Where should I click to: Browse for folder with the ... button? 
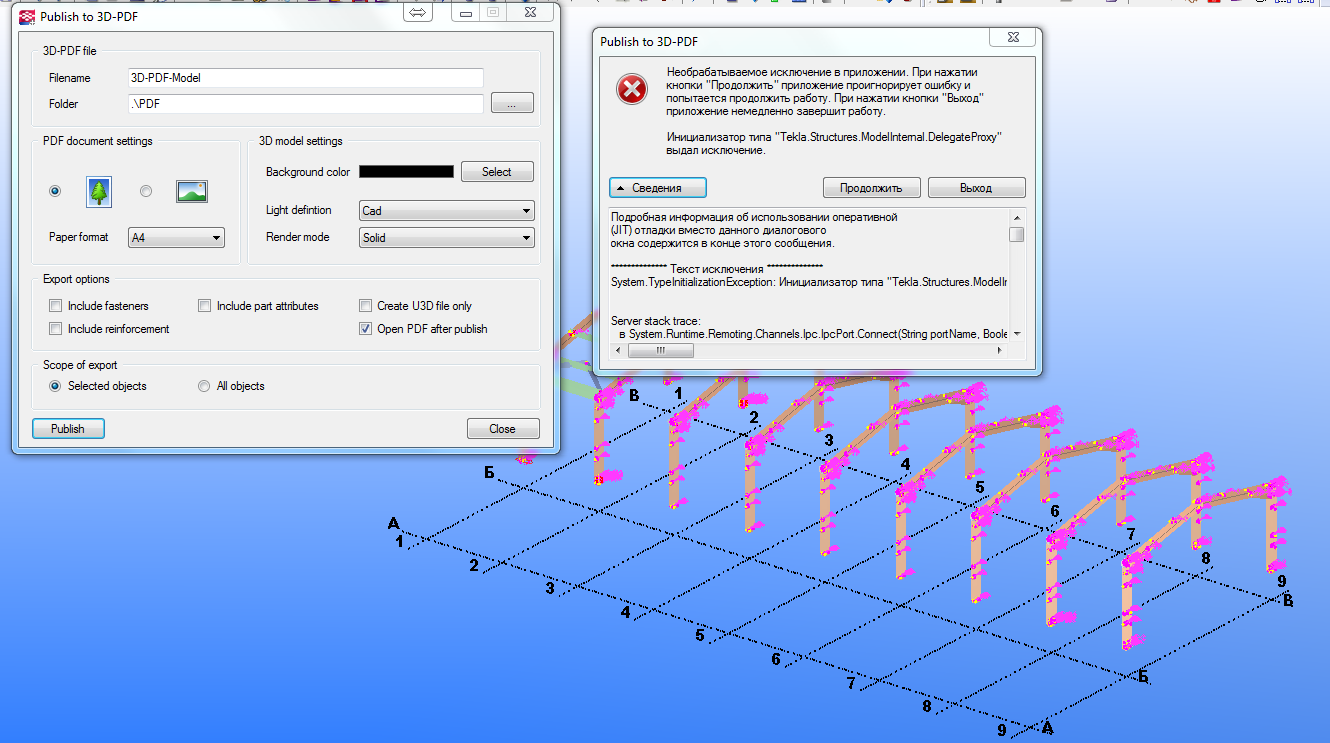point(512,104)
